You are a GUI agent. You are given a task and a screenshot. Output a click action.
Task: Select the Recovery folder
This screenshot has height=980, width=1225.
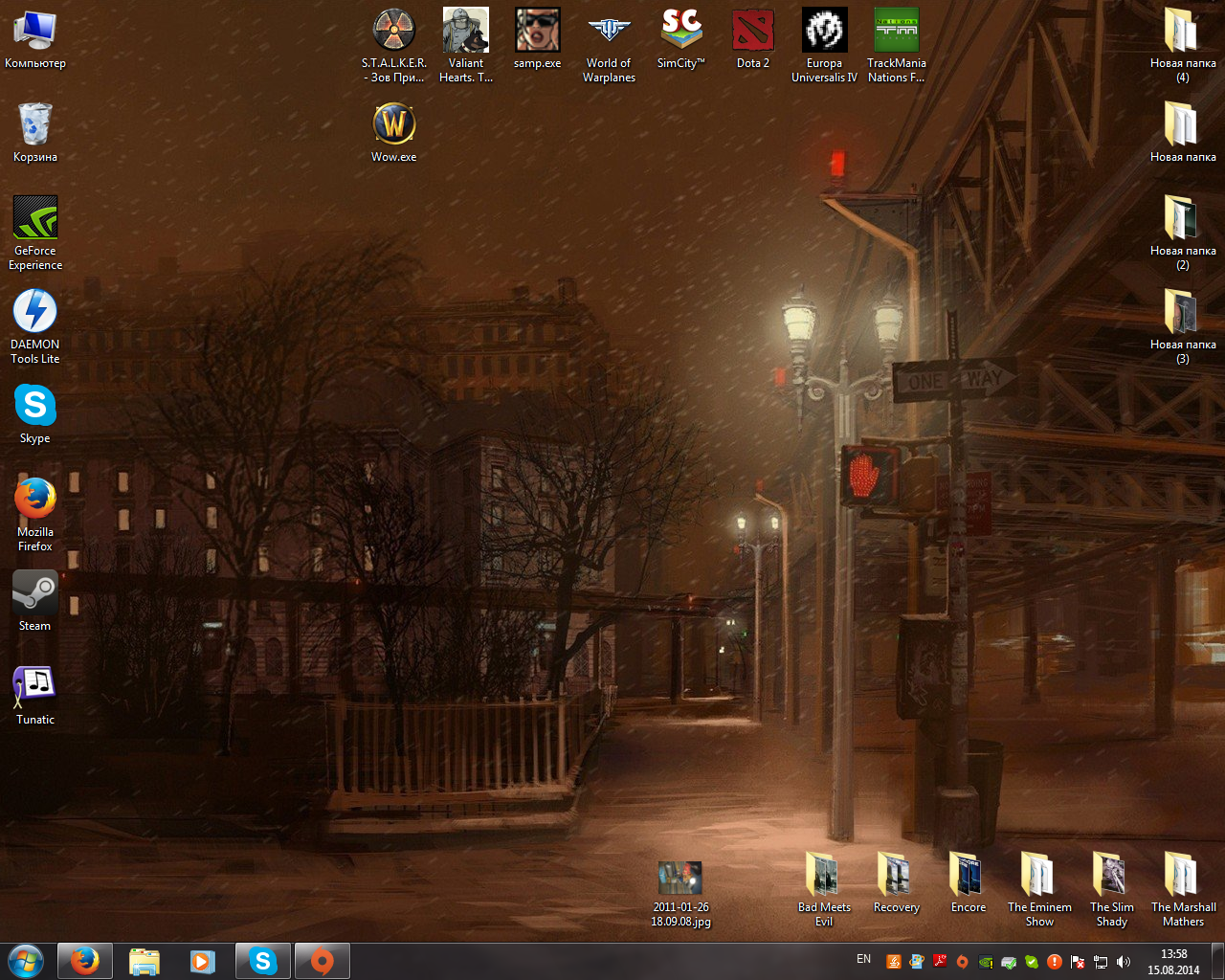[897, 883]
